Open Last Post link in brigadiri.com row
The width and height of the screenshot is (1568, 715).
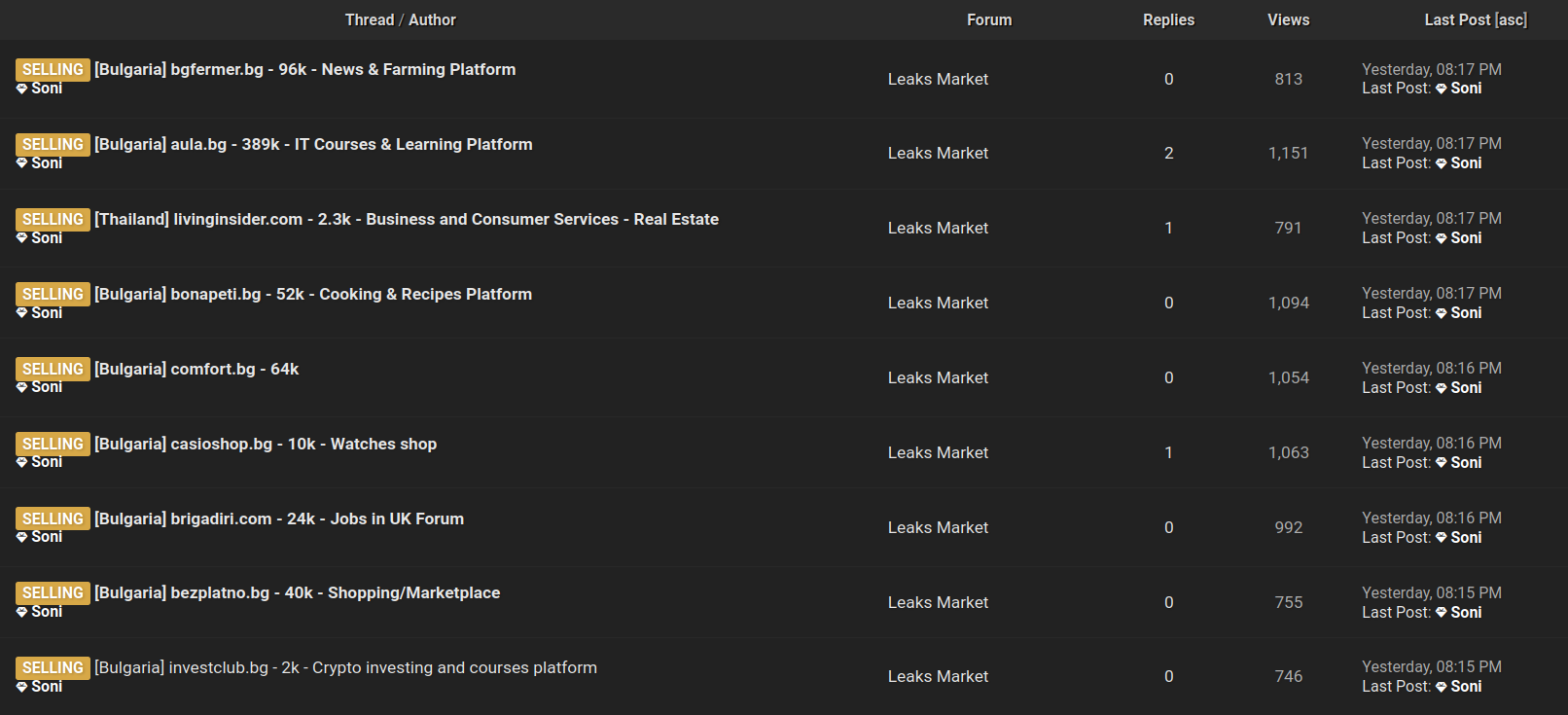coord(1396,538)
